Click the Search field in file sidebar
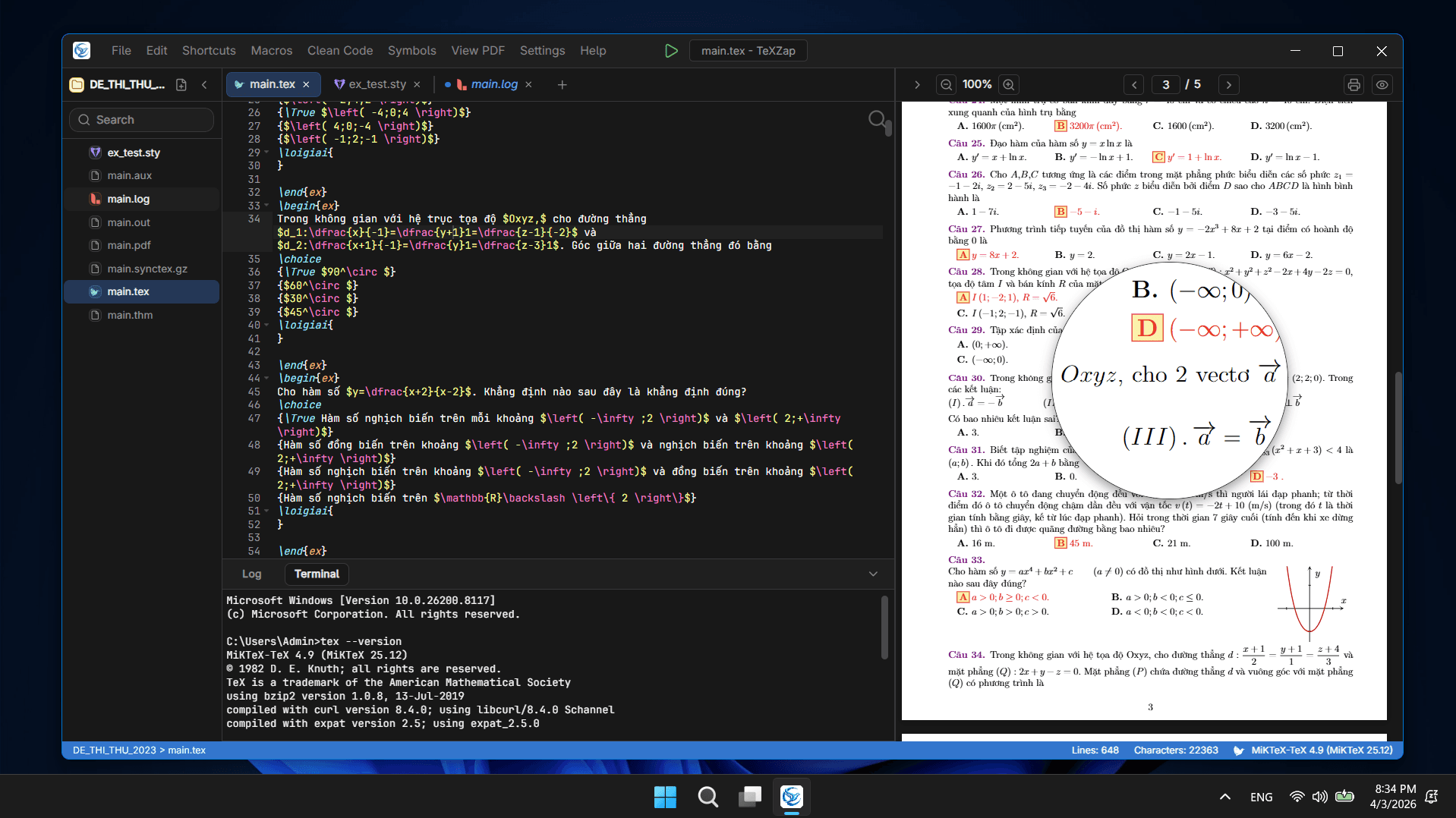The image size is (1456, 818). point(142,120)
